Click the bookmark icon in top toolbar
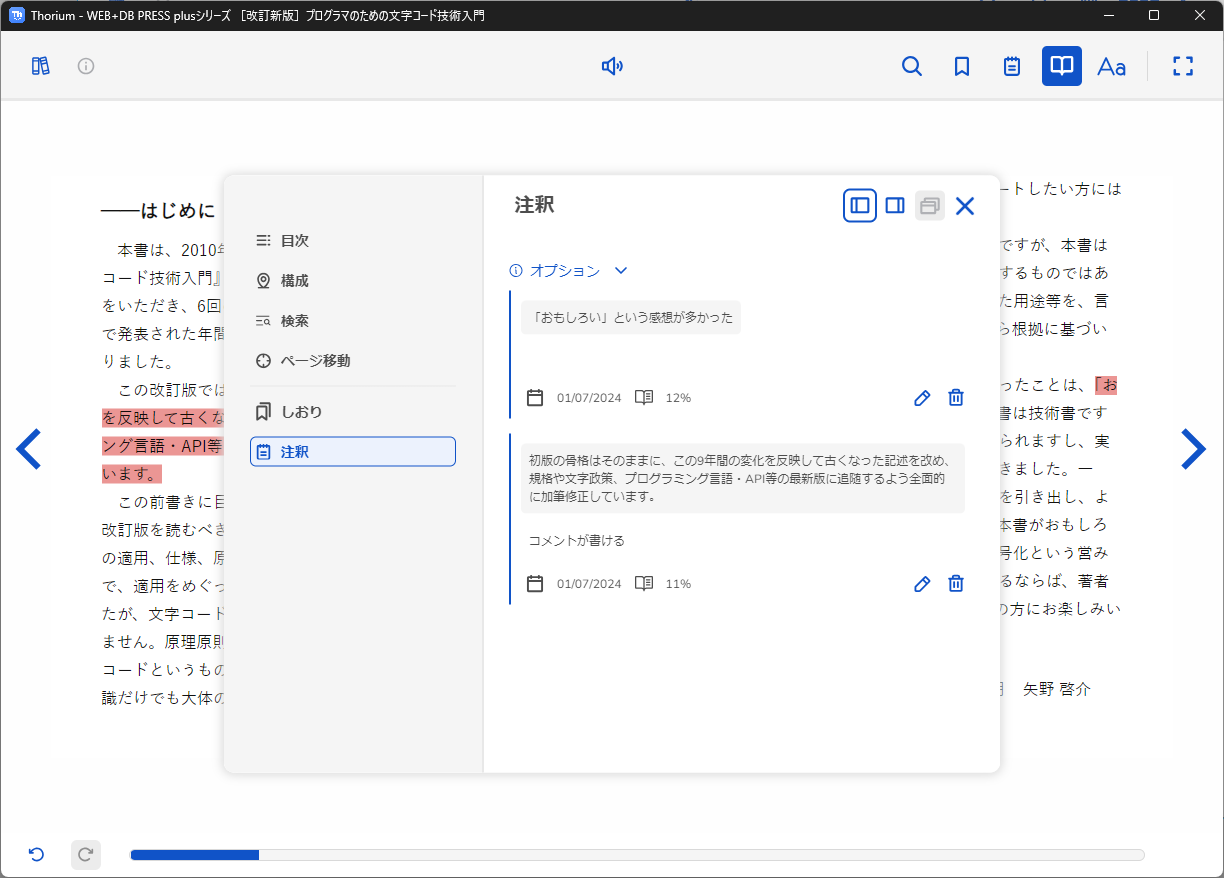Screen dimensions: 1224x878 tap(962, 66)
